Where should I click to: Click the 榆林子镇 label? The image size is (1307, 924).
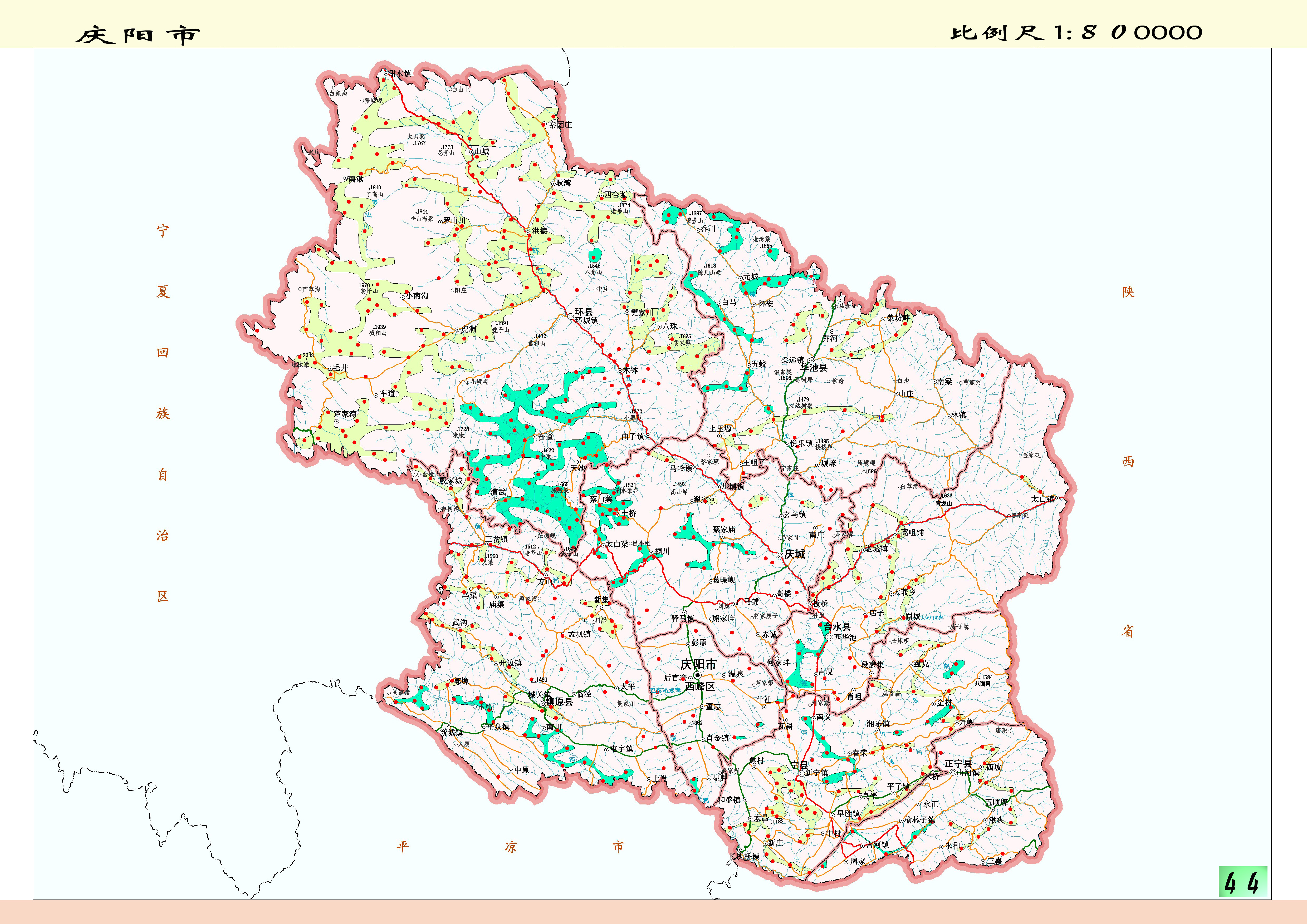pyautogui.click(x=920, y=820)
